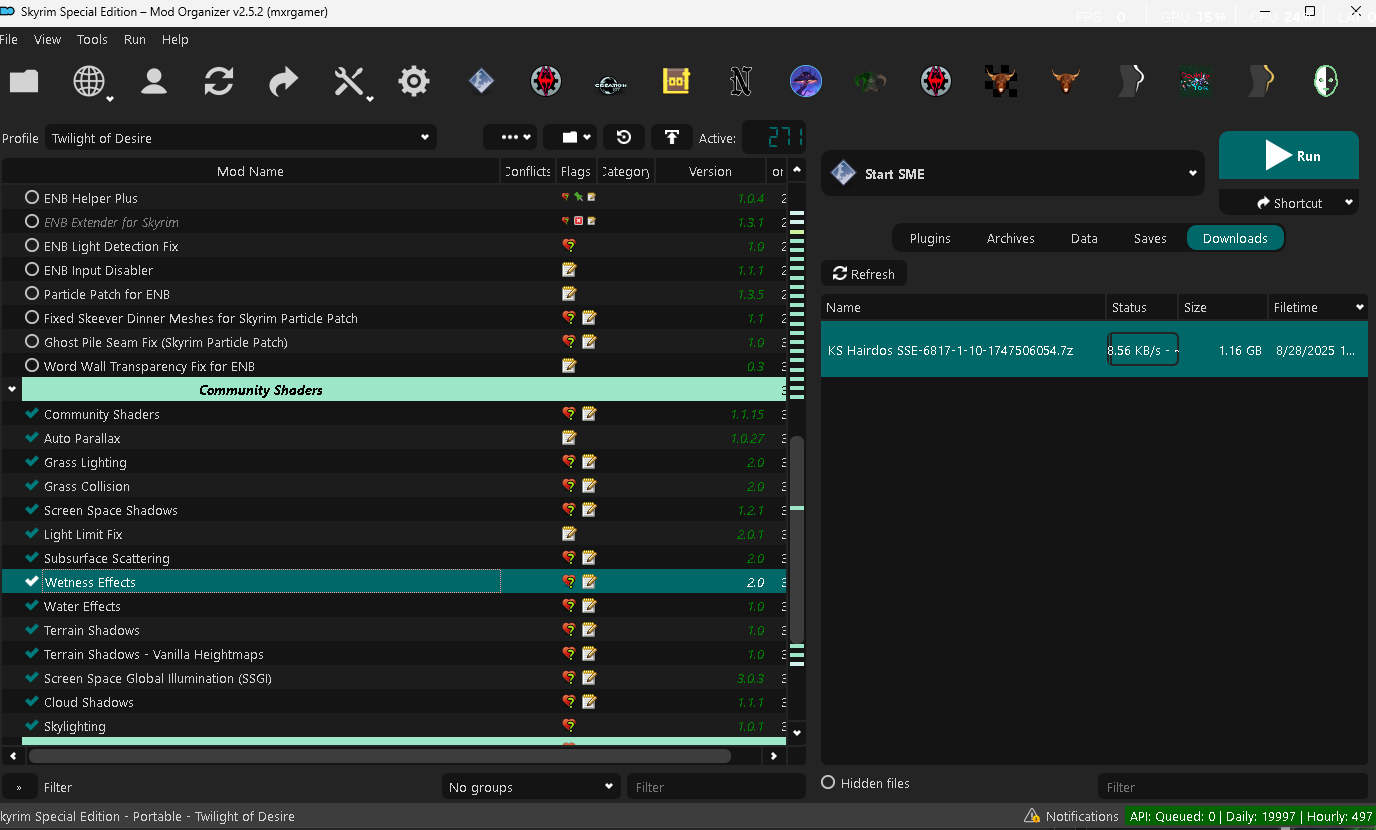The height and width of the screenshot is (830, 1376).
Task: Click the yellow square face toolbar shortcut
Action: (x=677, y=81)
